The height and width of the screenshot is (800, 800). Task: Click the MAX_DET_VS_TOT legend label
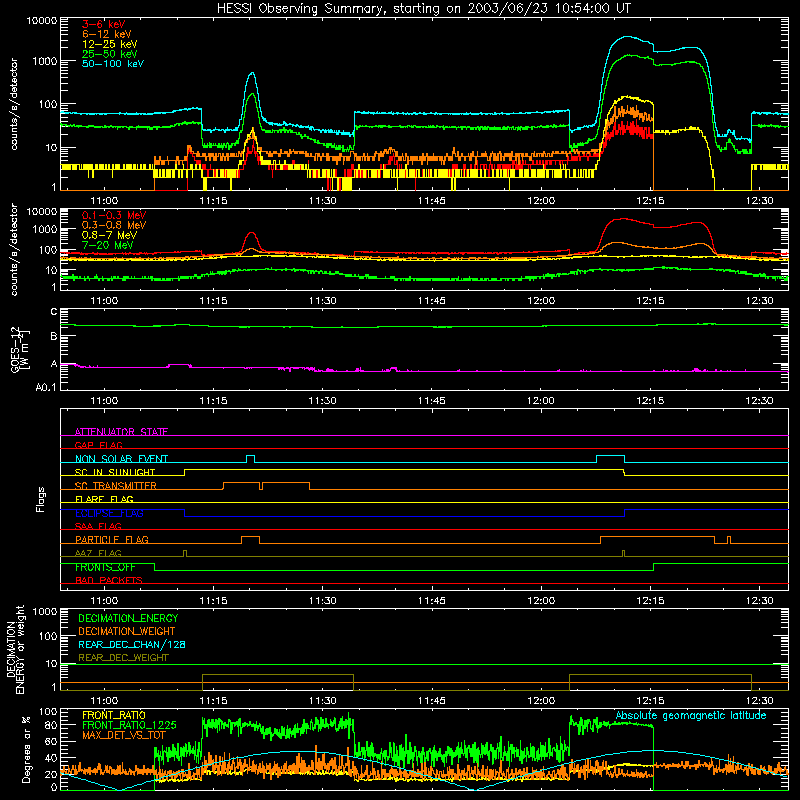tap(124, 735)
